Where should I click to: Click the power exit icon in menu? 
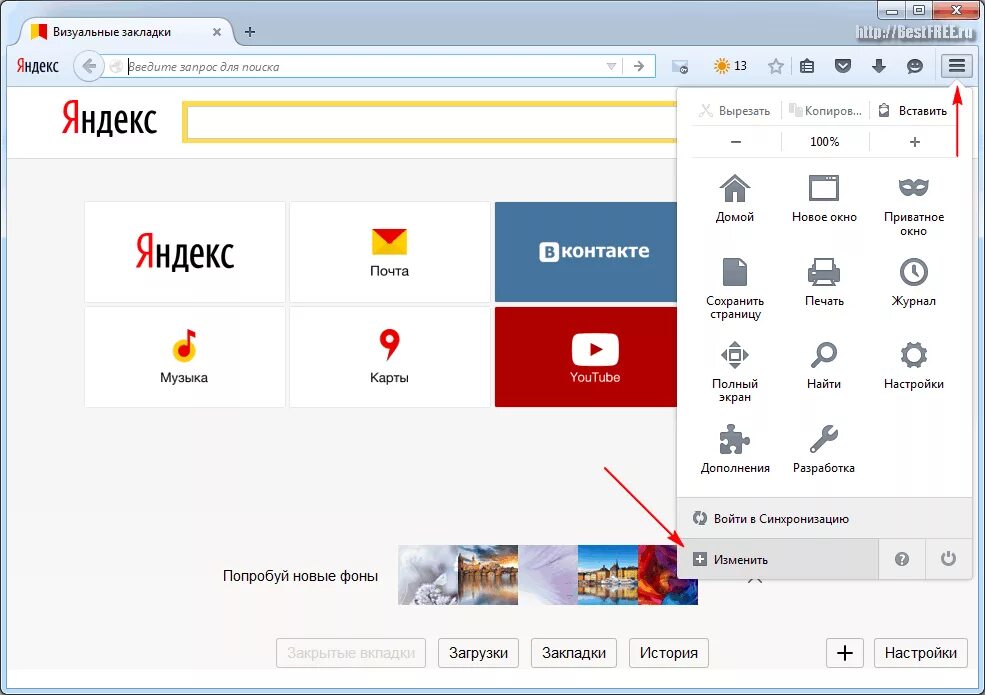click(948, 559)
